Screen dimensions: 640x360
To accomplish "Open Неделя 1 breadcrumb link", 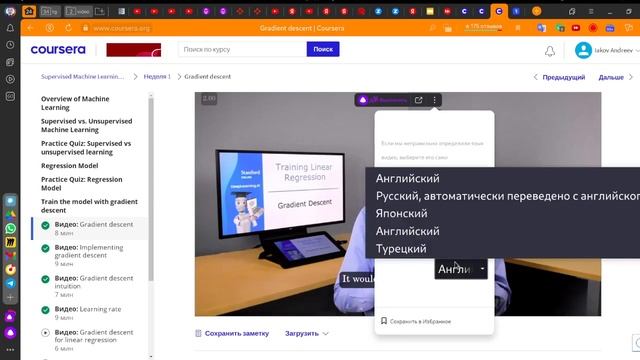I will 157,77.
